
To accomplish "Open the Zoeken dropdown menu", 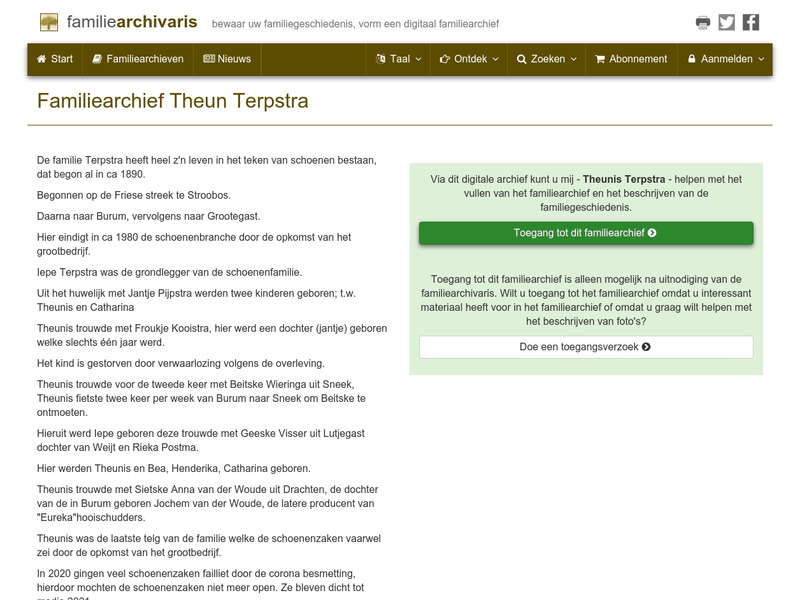I will click(x=545, y=59).
